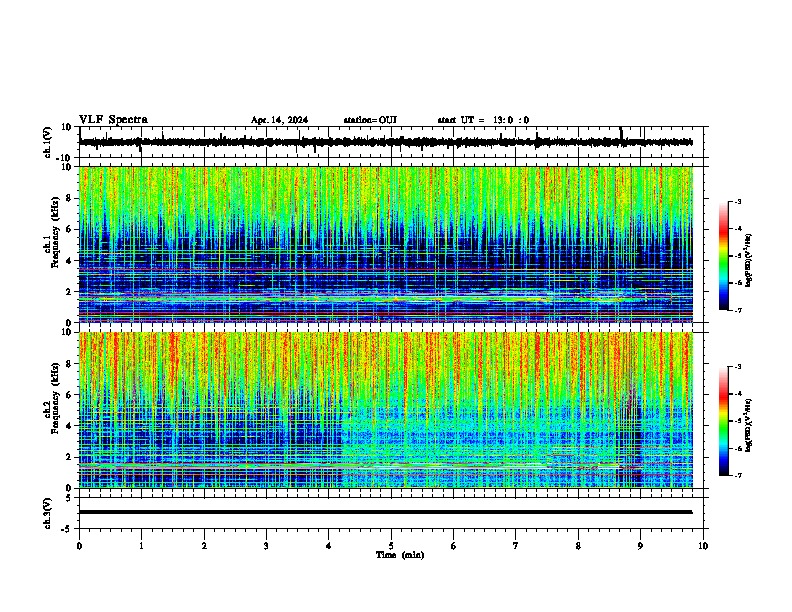Image resolution: width=792 pixels, height=612 pixels.
Task: Click the ch.2 spectrogram color scale bar
Action: 723,421
